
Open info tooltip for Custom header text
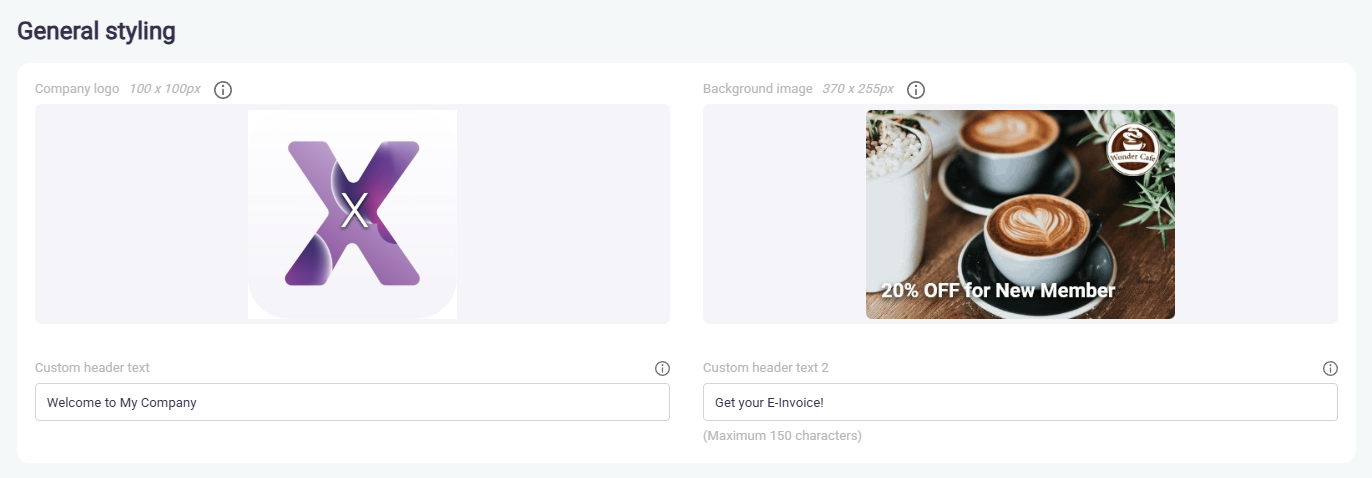click(x=662, y=368)
